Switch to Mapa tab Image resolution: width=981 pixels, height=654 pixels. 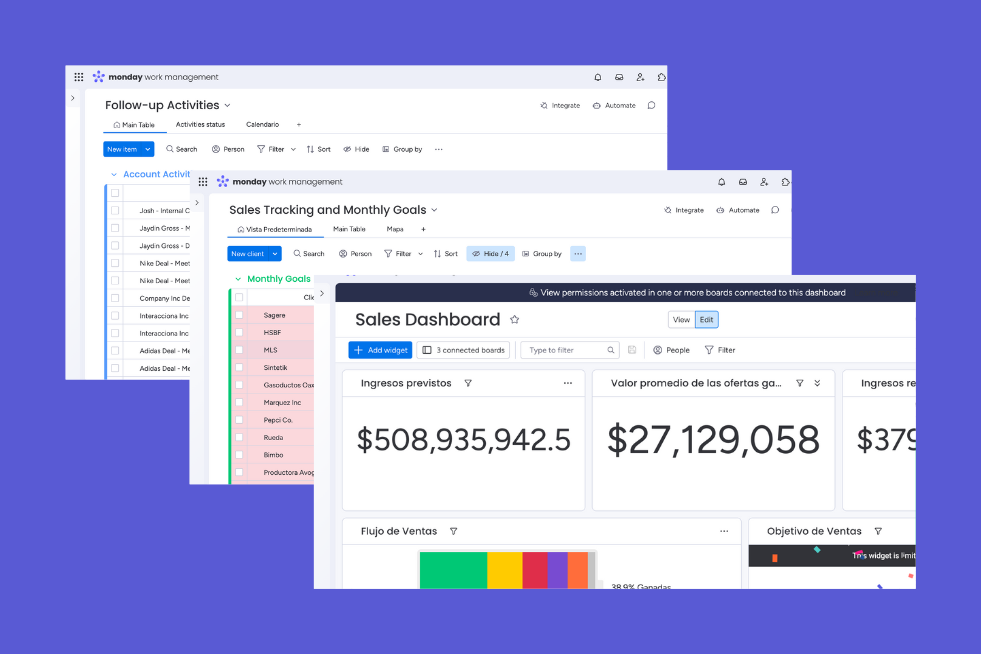(395, 229)
